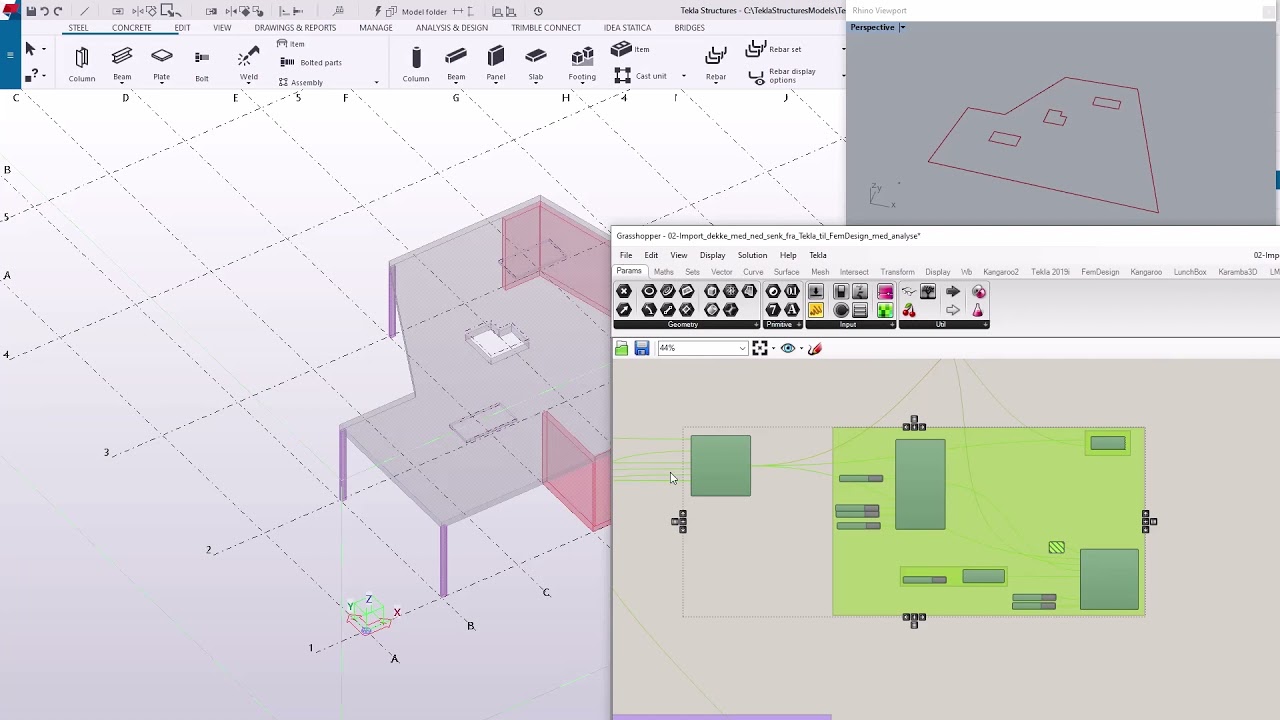This screenshot has width=1280, height=720.
Task: Click the steel Item button
Action: (291, 44)
